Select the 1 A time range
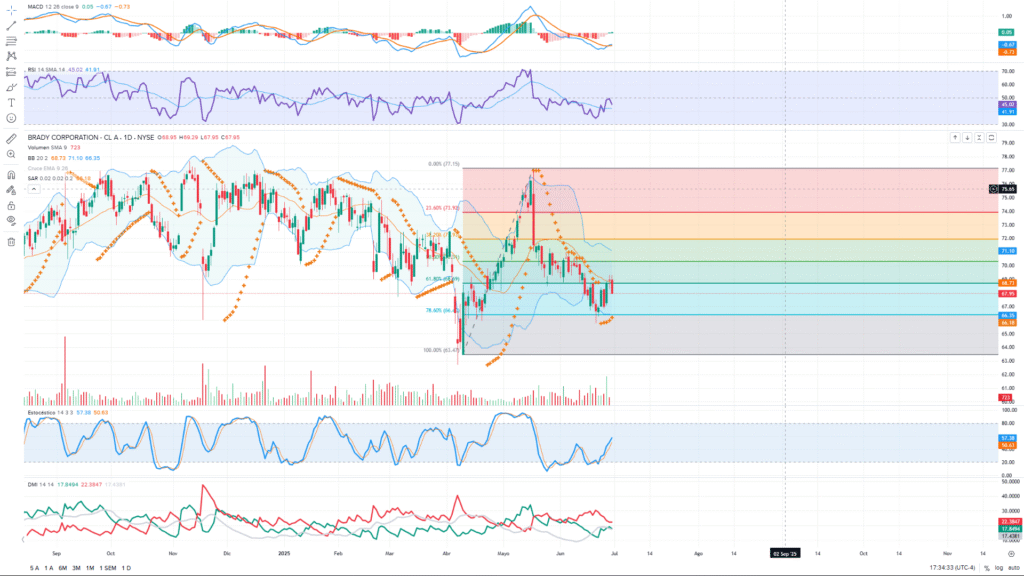The height and width of the screenshot is (576, 1024). [49, 567]
